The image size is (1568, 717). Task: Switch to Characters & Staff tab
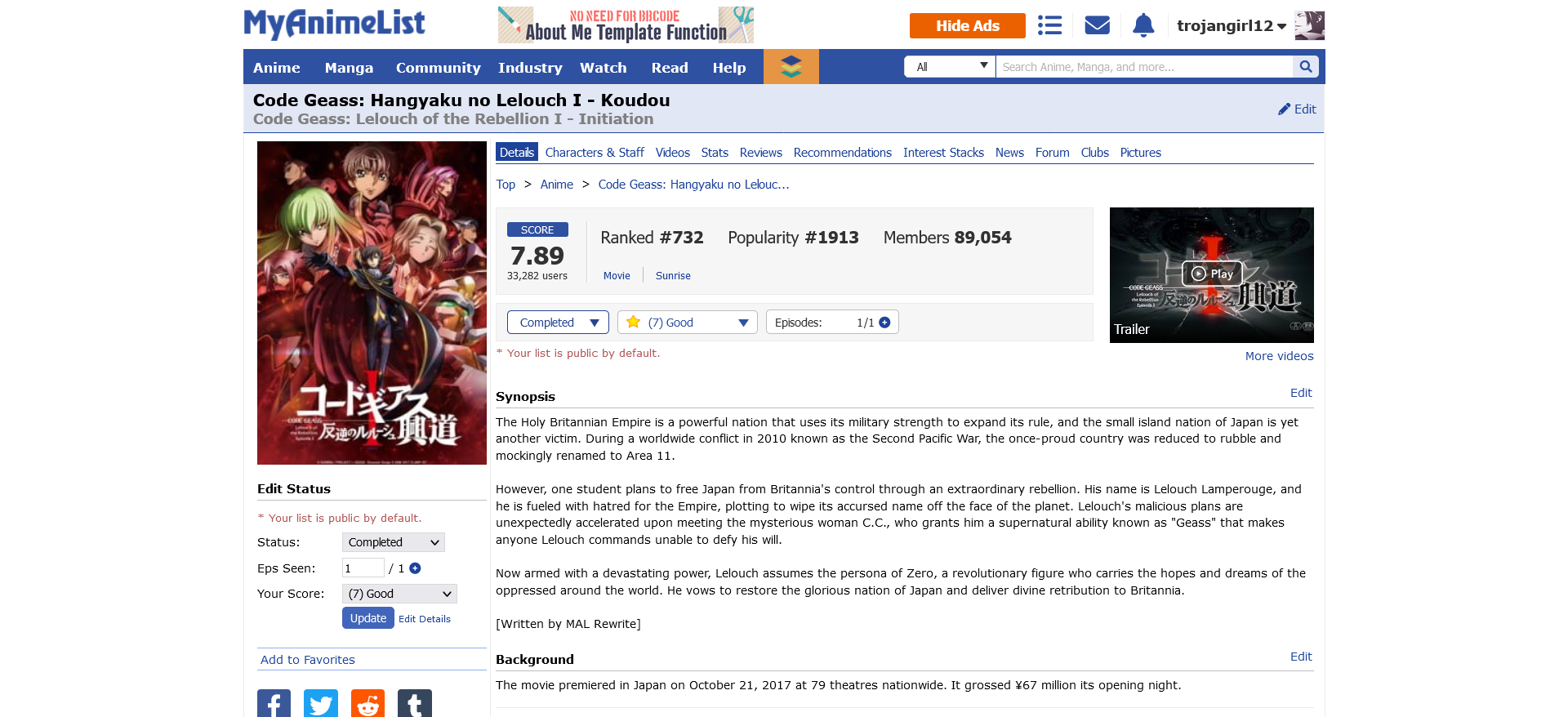[x=595, y=153]
